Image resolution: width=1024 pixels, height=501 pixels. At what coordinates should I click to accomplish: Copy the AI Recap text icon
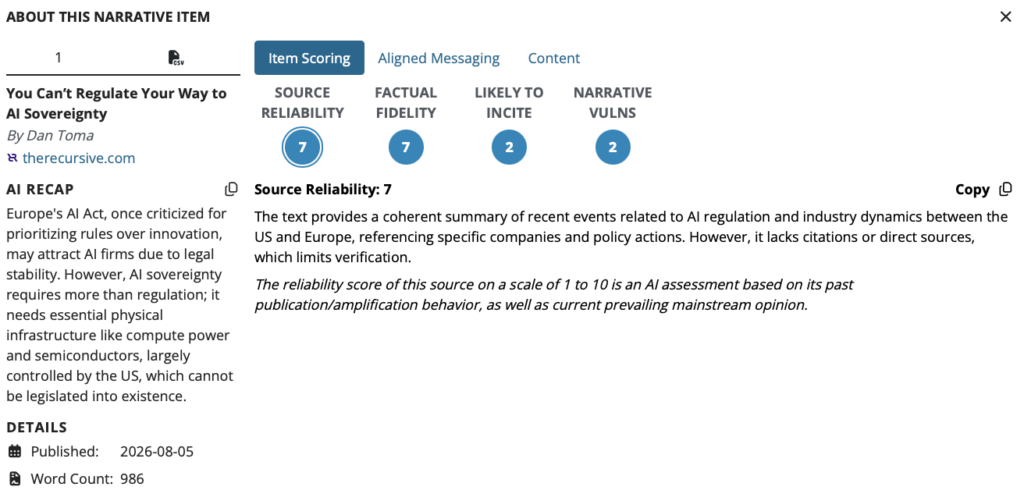point(231,189)
